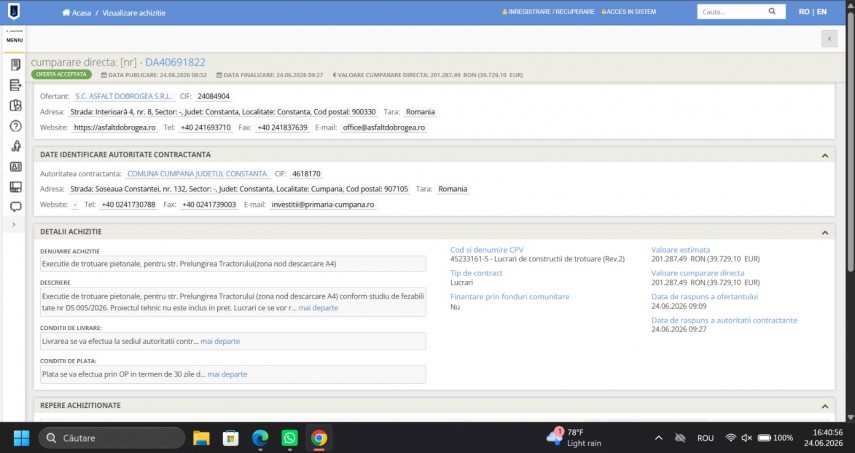Select authority fax +40 0241739003
Viewport: 855px width, 453px height.
coord(209,205)
